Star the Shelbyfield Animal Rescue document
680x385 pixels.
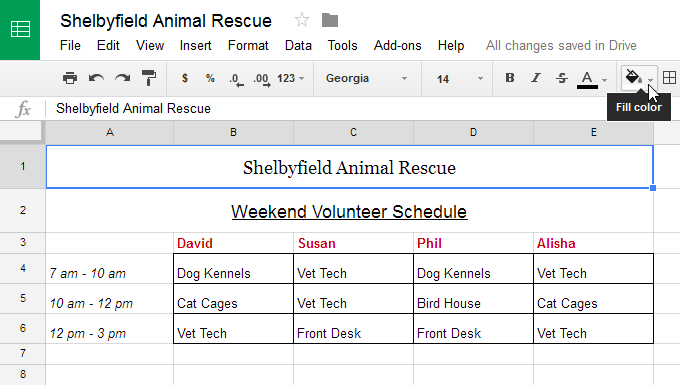[x=301, y=20]
